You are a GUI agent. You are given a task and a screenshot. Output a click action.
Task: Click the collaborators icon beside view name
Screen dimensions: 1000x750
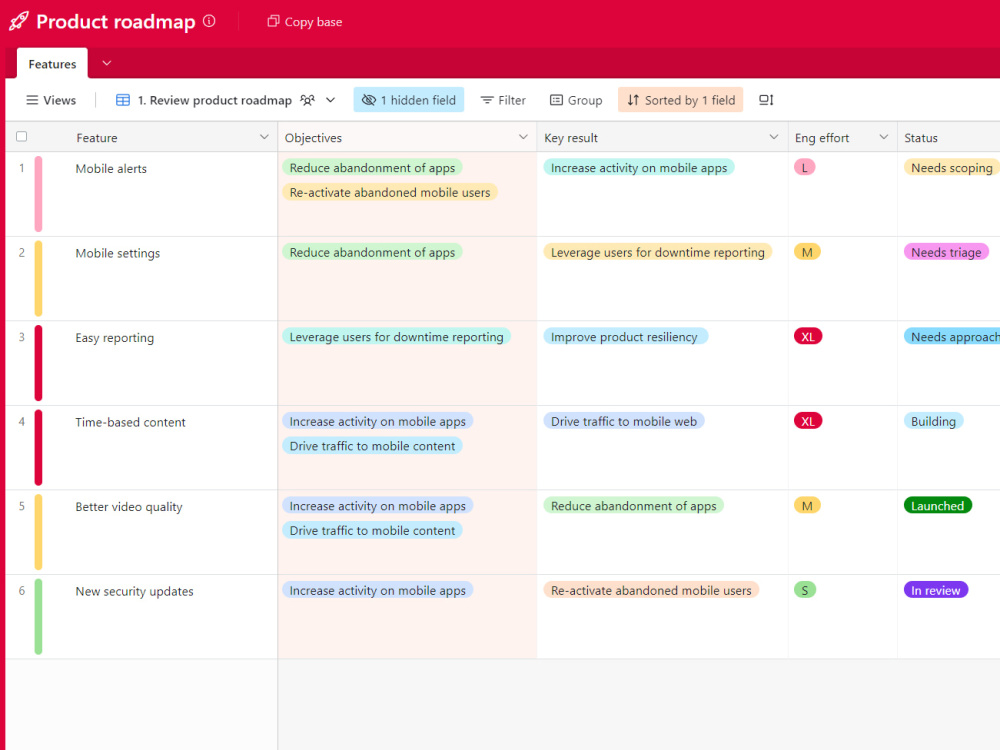[x=307, y=100]
